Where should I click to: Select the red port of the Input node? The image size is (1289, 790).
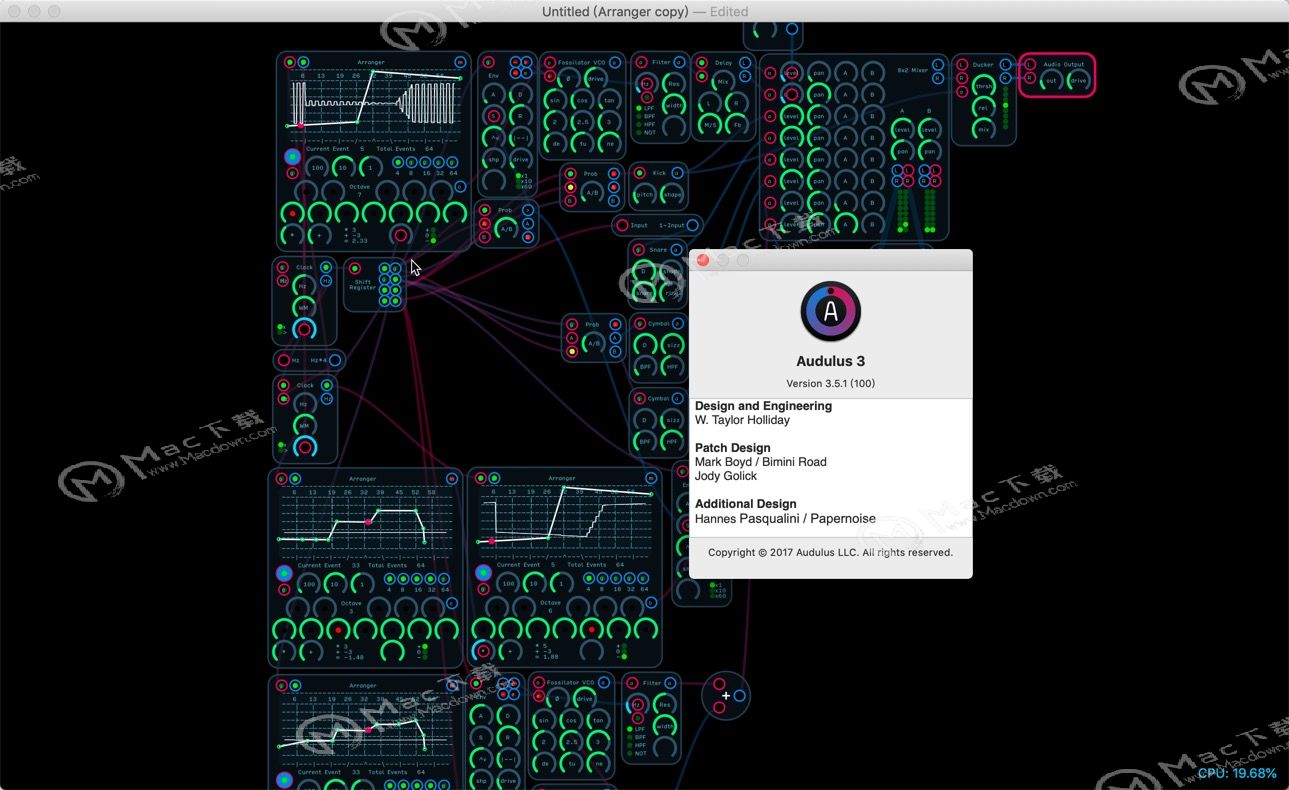click(622, 226)
